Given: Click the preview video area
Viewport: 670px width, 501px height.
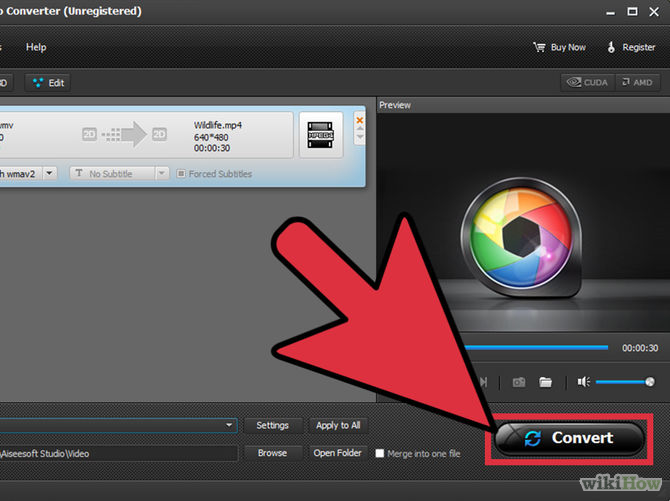Looking at the screenshot, I should pos(523,222).
